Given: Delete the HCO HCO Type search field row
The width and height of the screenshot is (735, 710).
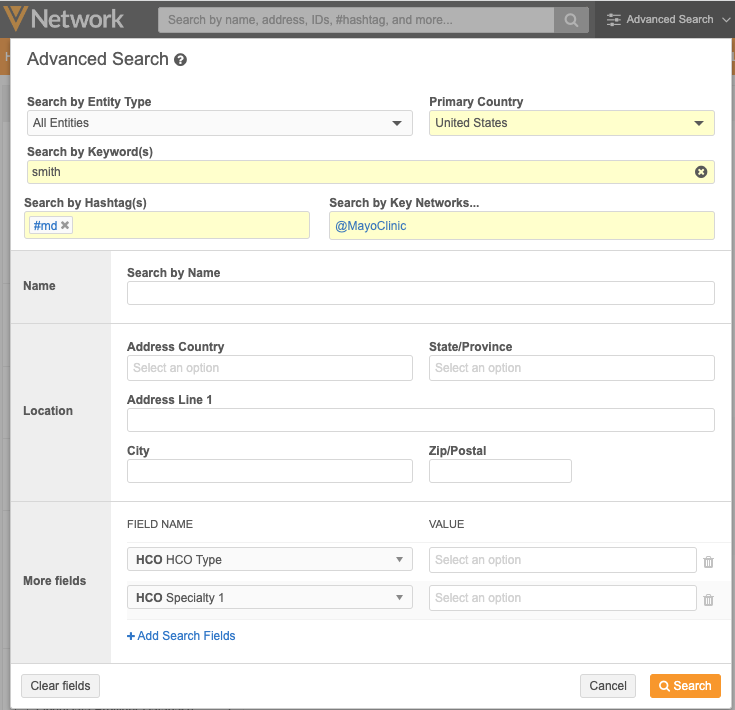Looking at the screenshot, I should tap(708, 562).
